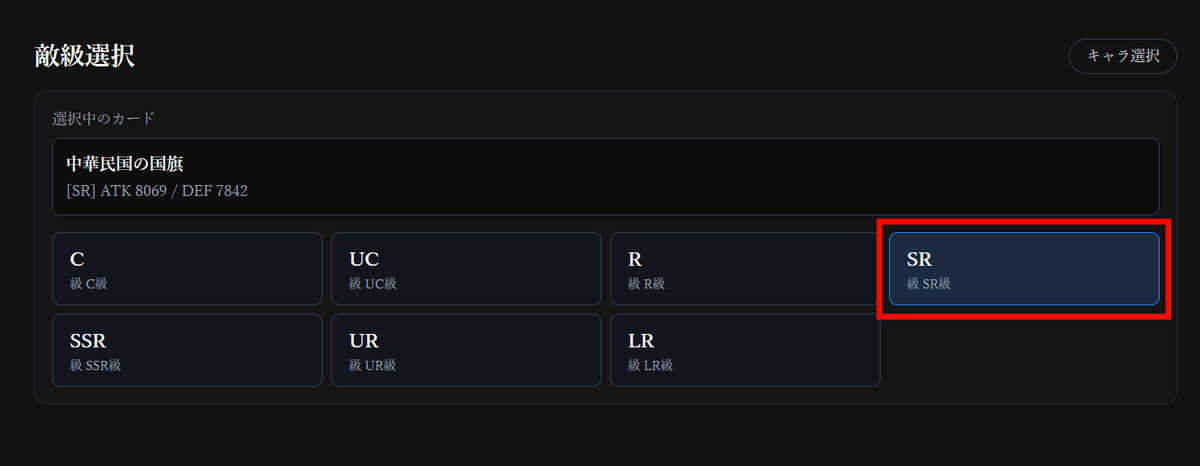Click the highlighted SR rank tile
The height and width of the screenshot is (466, 1200).
point(1024,268)
